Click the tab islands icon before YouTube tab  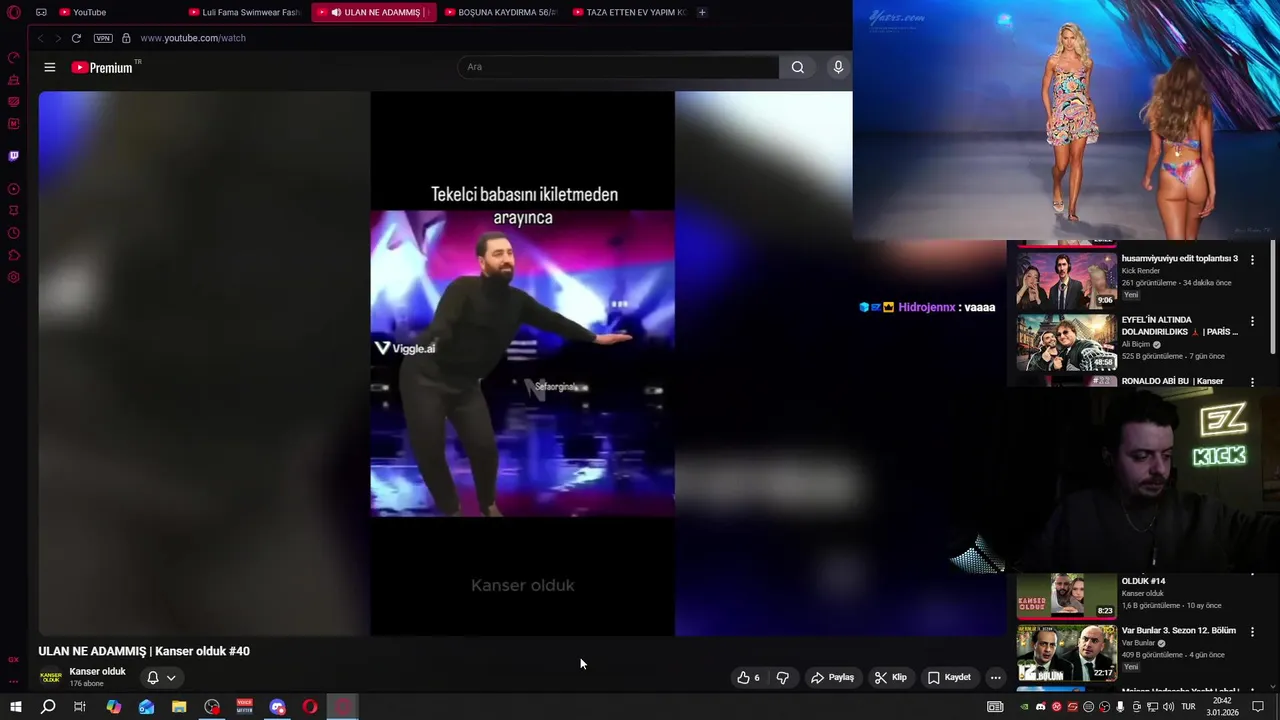coord(41,12)
